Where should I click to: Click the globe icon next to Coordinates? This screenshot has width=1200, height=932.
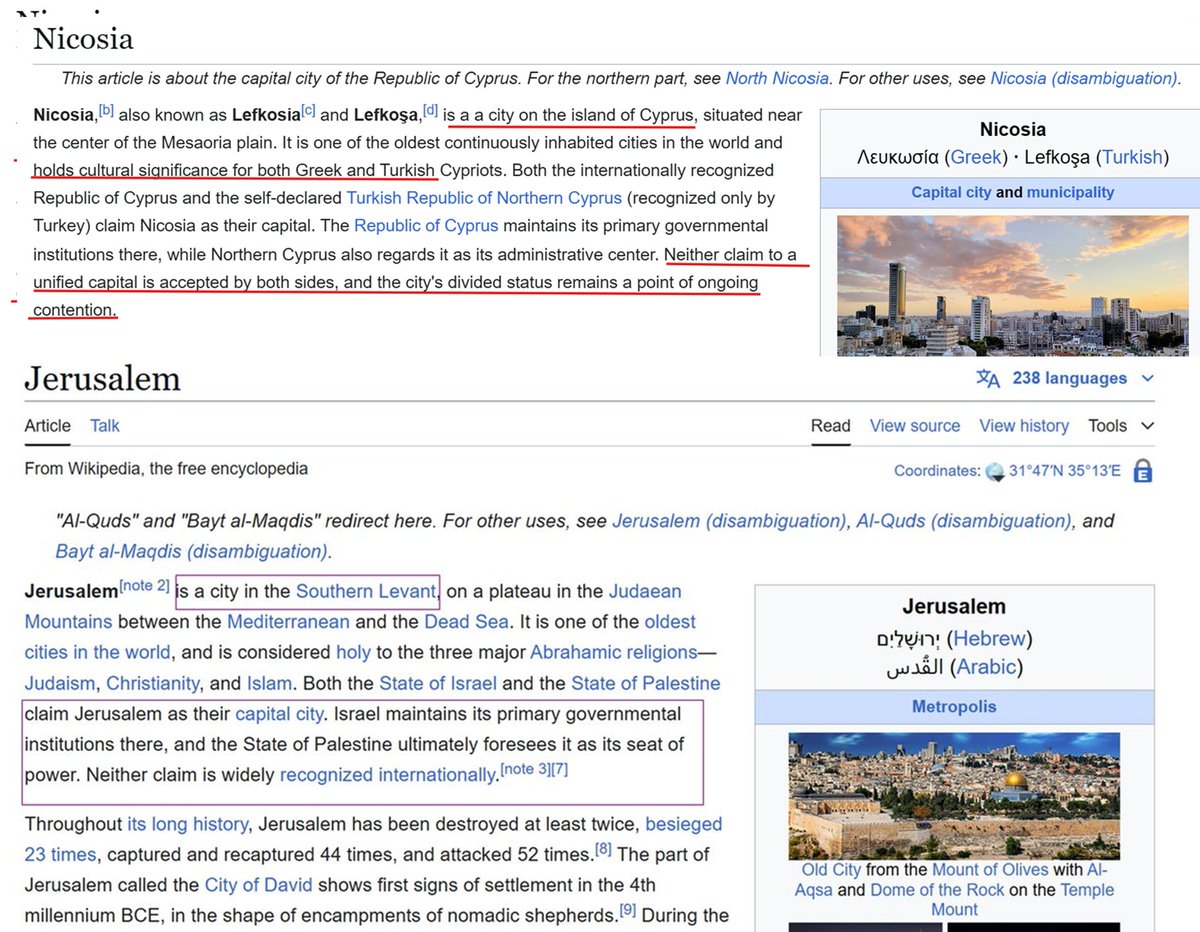point(994,471)
